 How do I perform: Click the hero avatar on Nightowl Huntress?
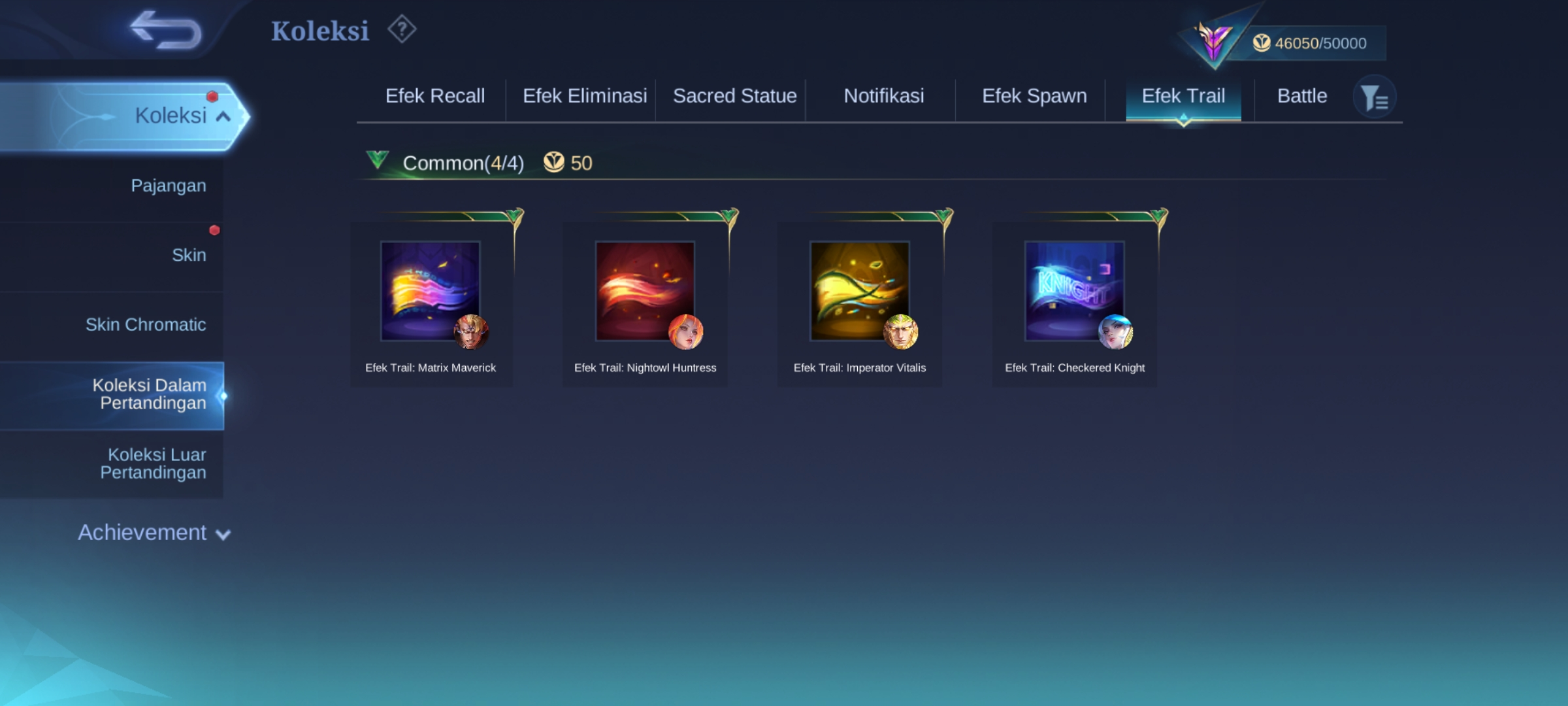tap(686, 331)
